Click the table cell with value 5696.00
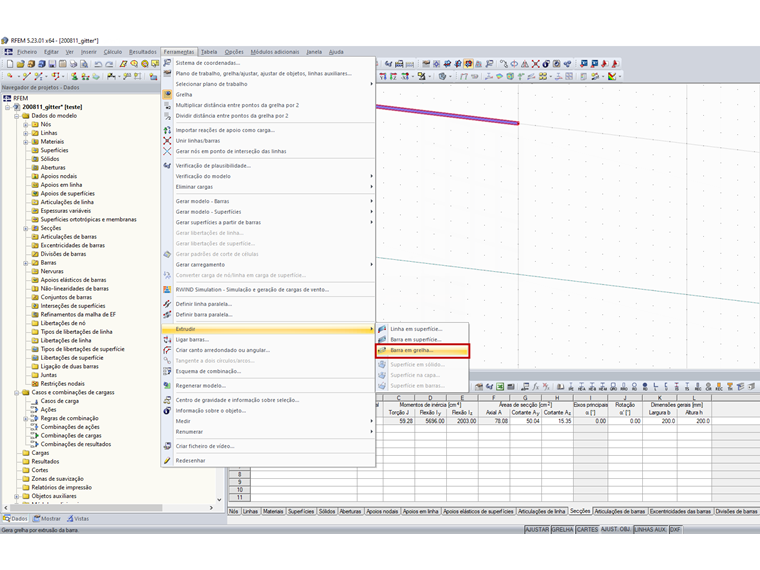Screen dimensions: 760x570 430,421
